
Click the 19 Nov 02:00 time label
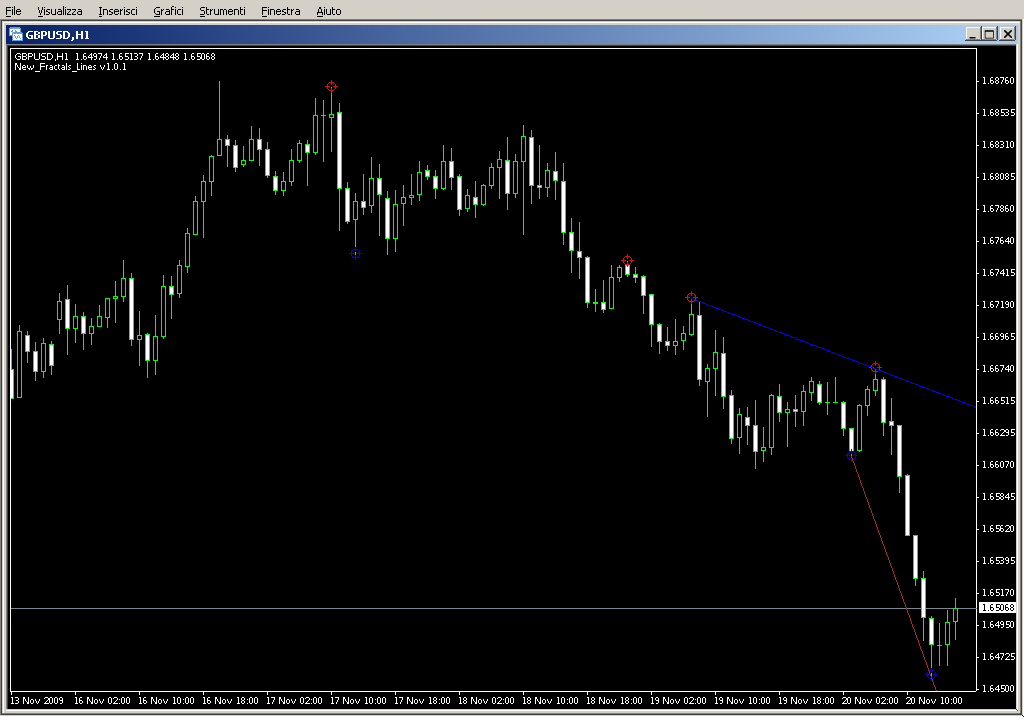coord(678,701)
